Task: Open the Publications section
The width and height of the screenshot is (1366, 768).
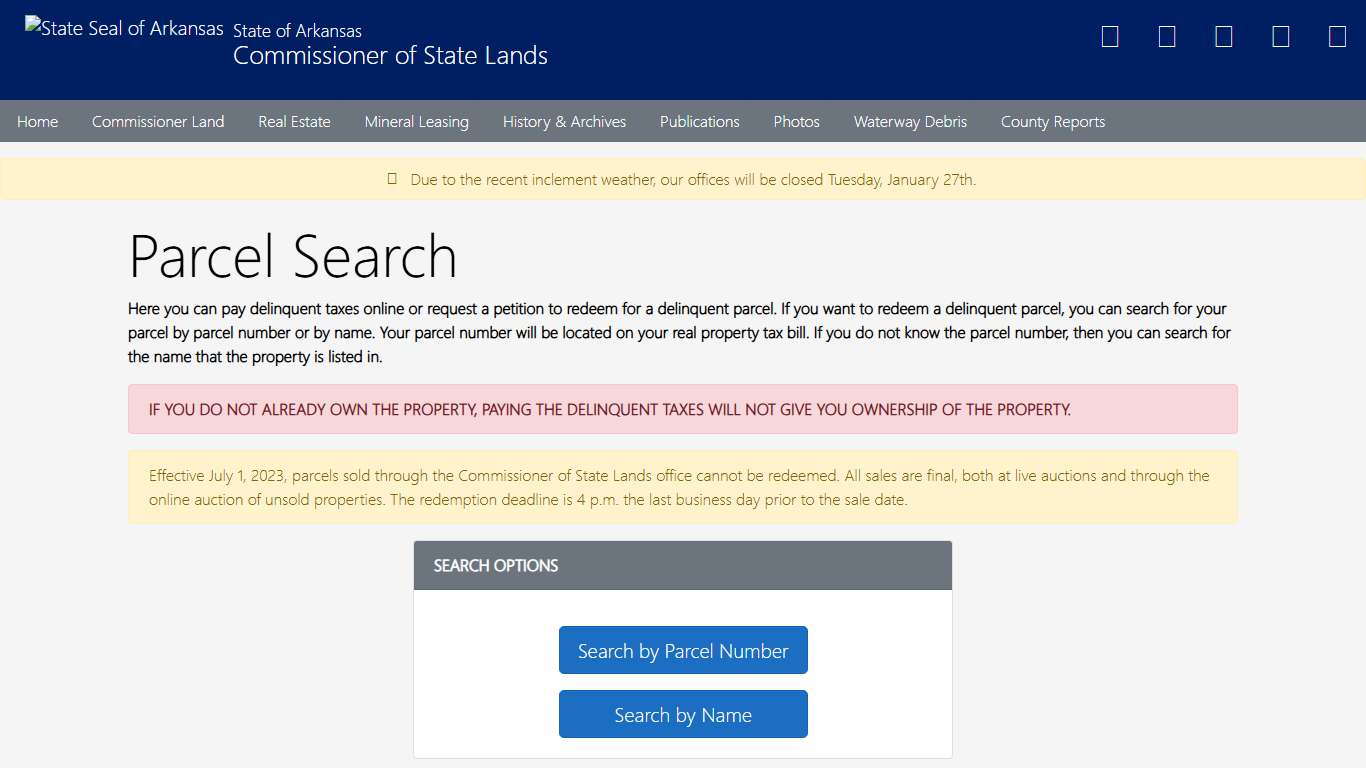Action: coord(699,121)
